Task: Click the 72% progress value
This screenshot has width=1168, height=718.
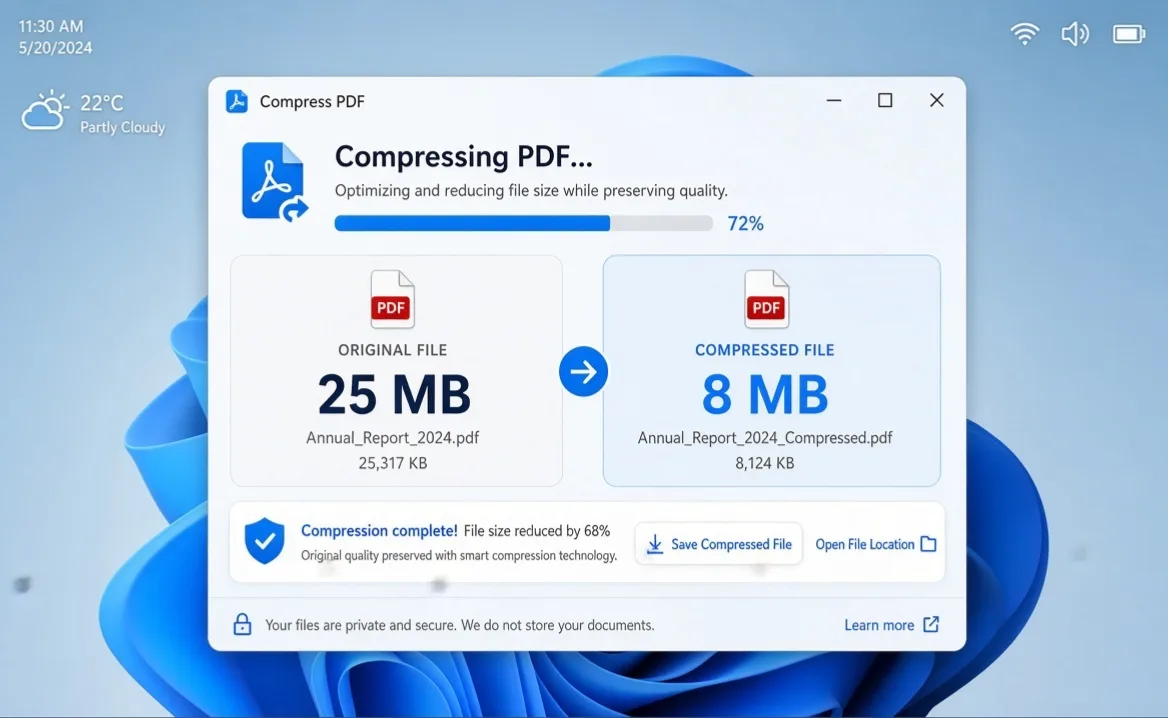Action: coord(746,223)
